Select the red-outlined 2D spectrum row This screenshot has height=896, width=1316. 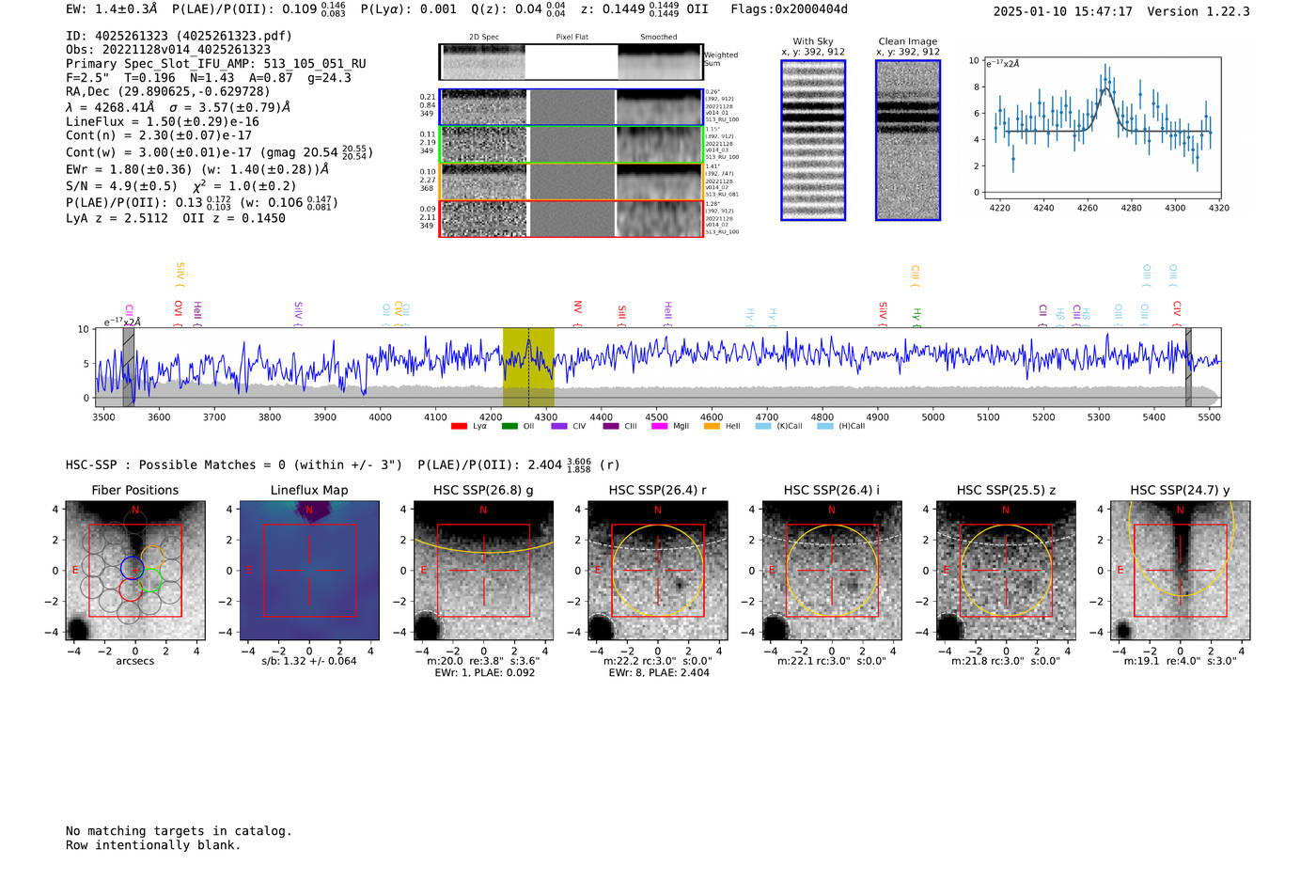[571, 219]
